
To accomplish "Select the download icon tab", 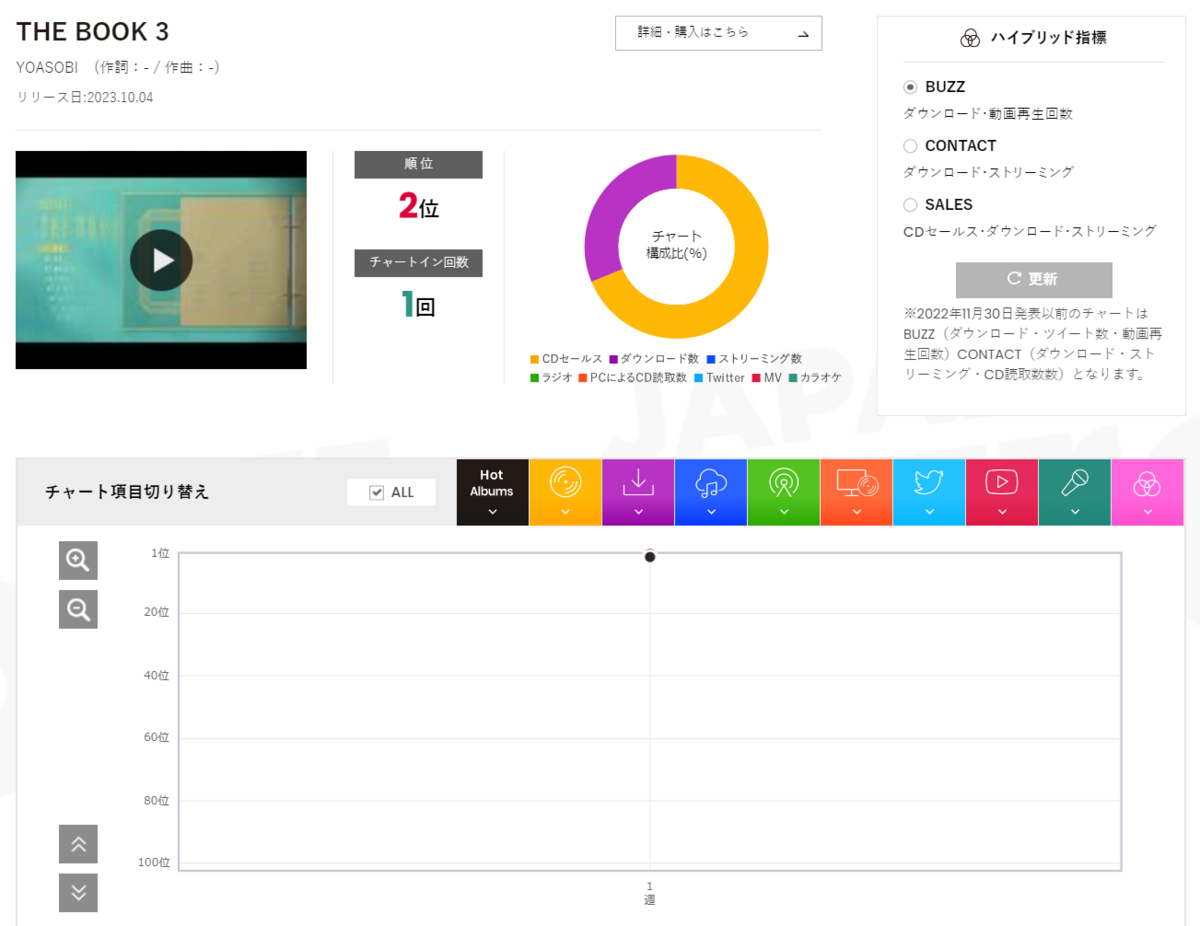I will click(638, 492).
